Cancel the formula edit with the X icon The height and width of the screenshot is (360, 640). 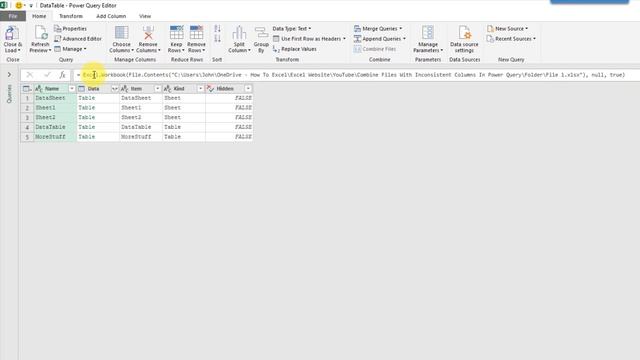pos(29,75)
